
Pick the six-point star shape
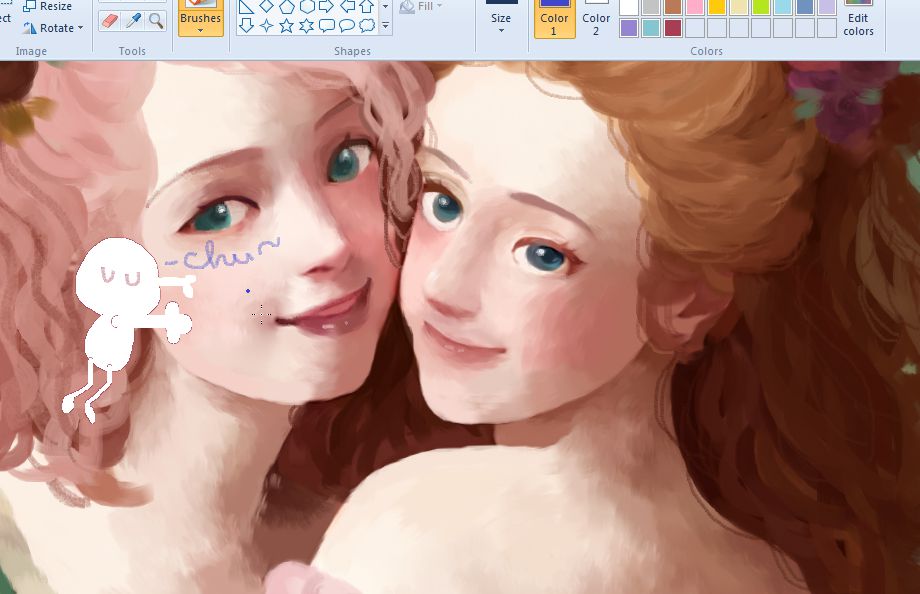306,26
